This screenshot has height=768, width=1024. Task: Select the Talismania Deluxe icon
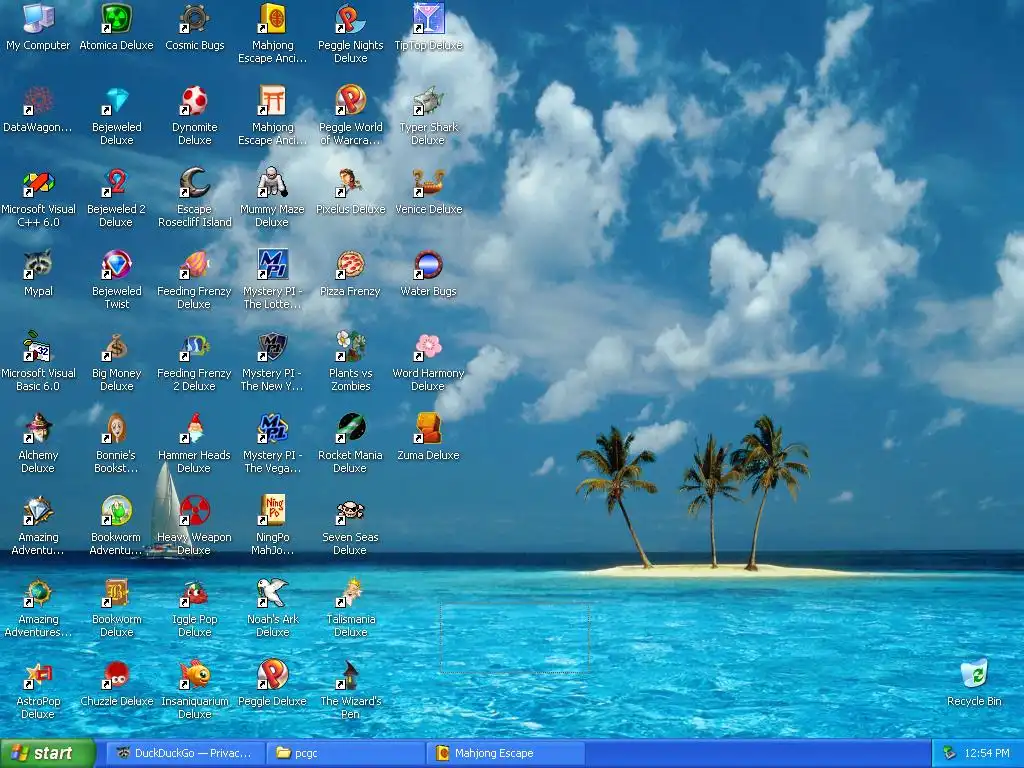351,593
